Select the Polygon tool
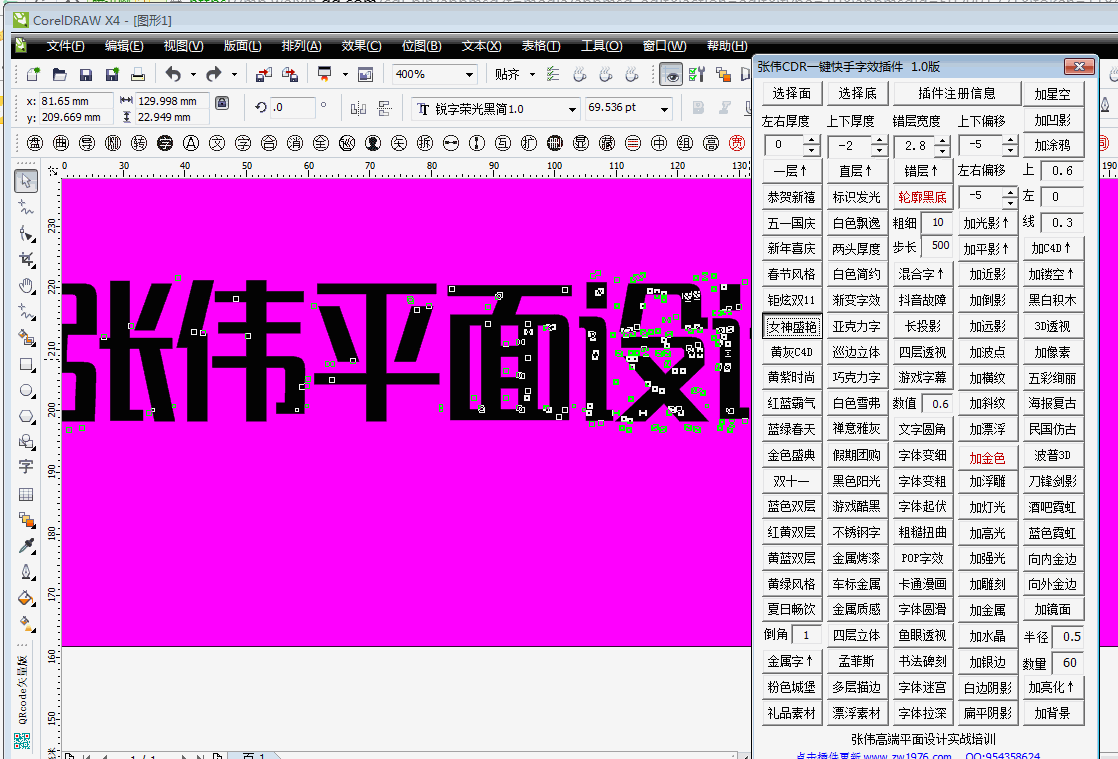The width and height of the screenshot is (1118, 759). pyautogui.click(x=26, y=416)
